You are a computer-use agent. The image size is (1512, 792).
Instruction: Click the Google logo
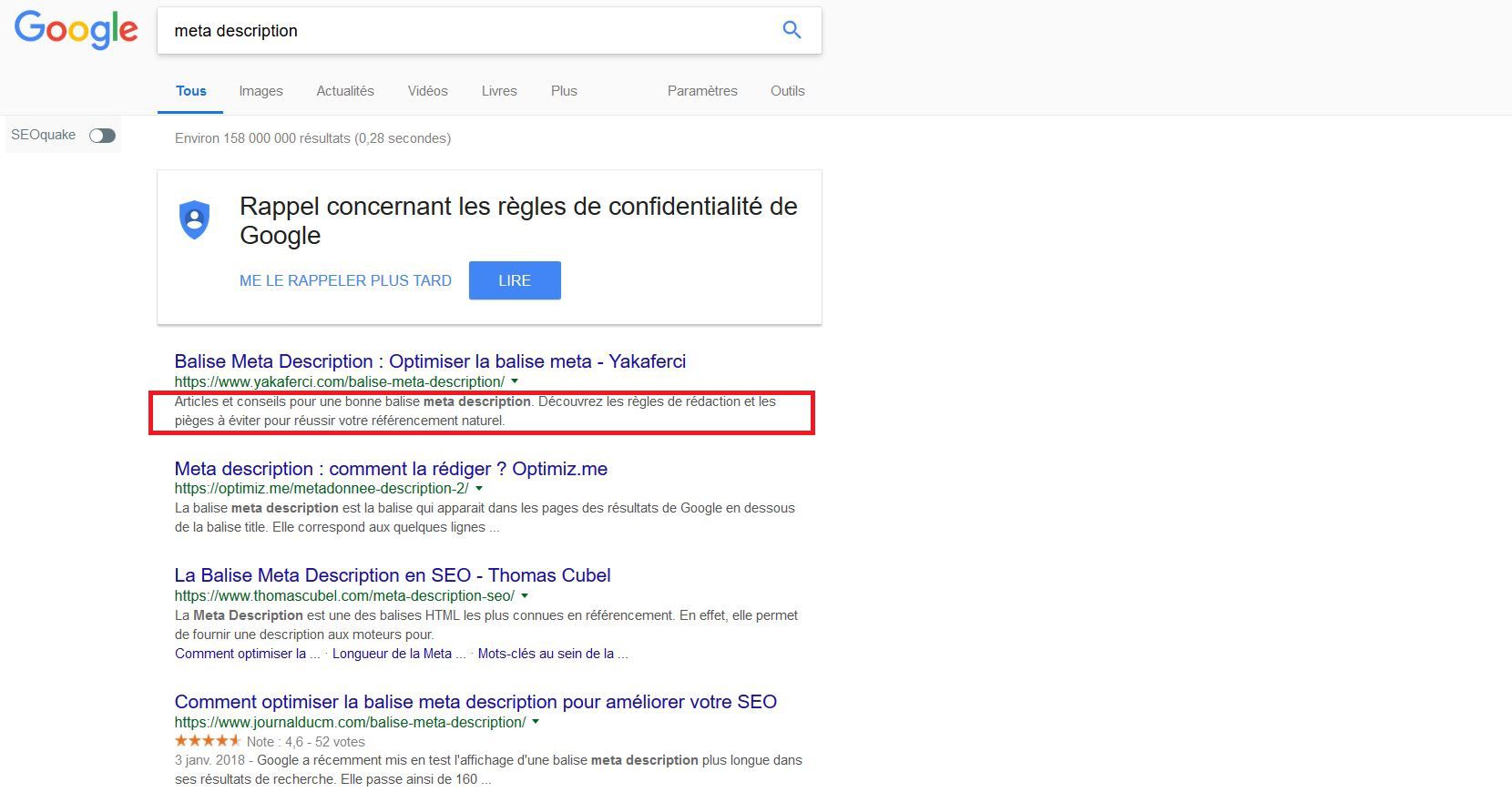pyautogui.click(x=77, y=30)
